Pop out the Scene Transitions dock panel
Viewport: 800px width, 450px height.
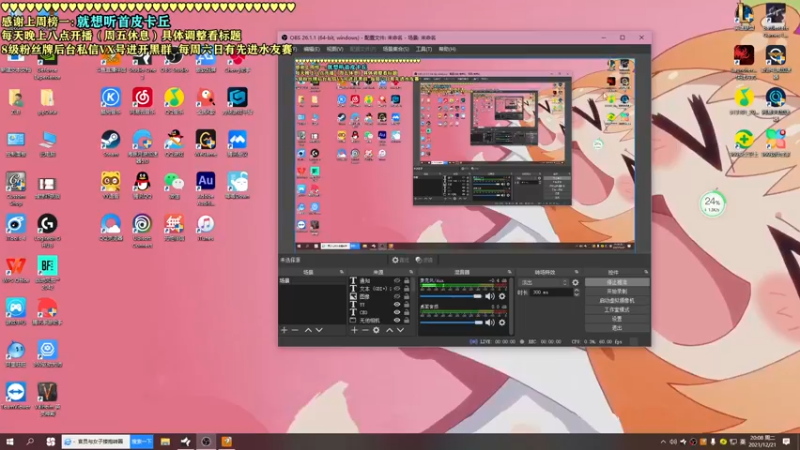click(577, 272)
